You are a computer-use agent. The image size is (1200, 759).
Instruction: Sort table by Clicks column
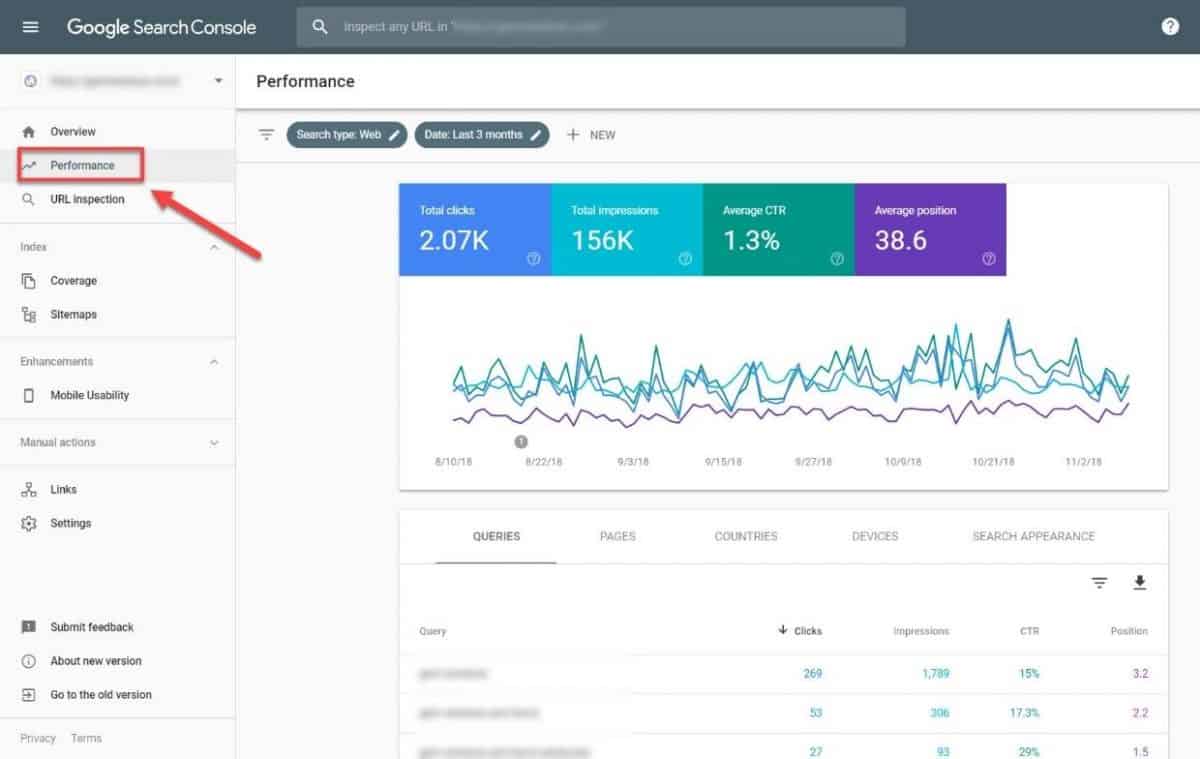(x=800, y=631)
